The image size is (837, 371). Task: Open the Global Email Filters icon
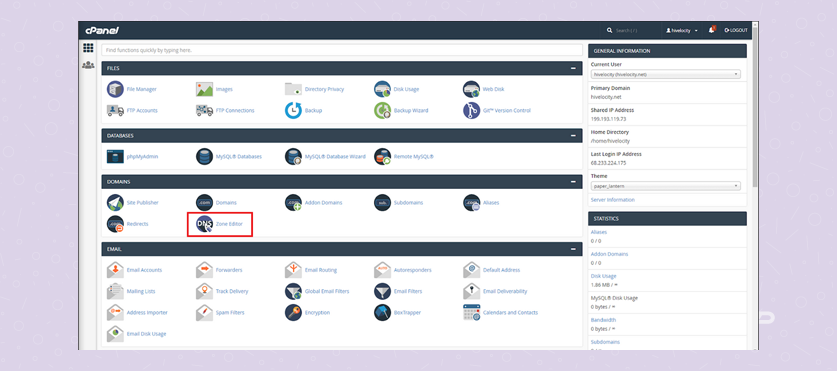point(294,291)
